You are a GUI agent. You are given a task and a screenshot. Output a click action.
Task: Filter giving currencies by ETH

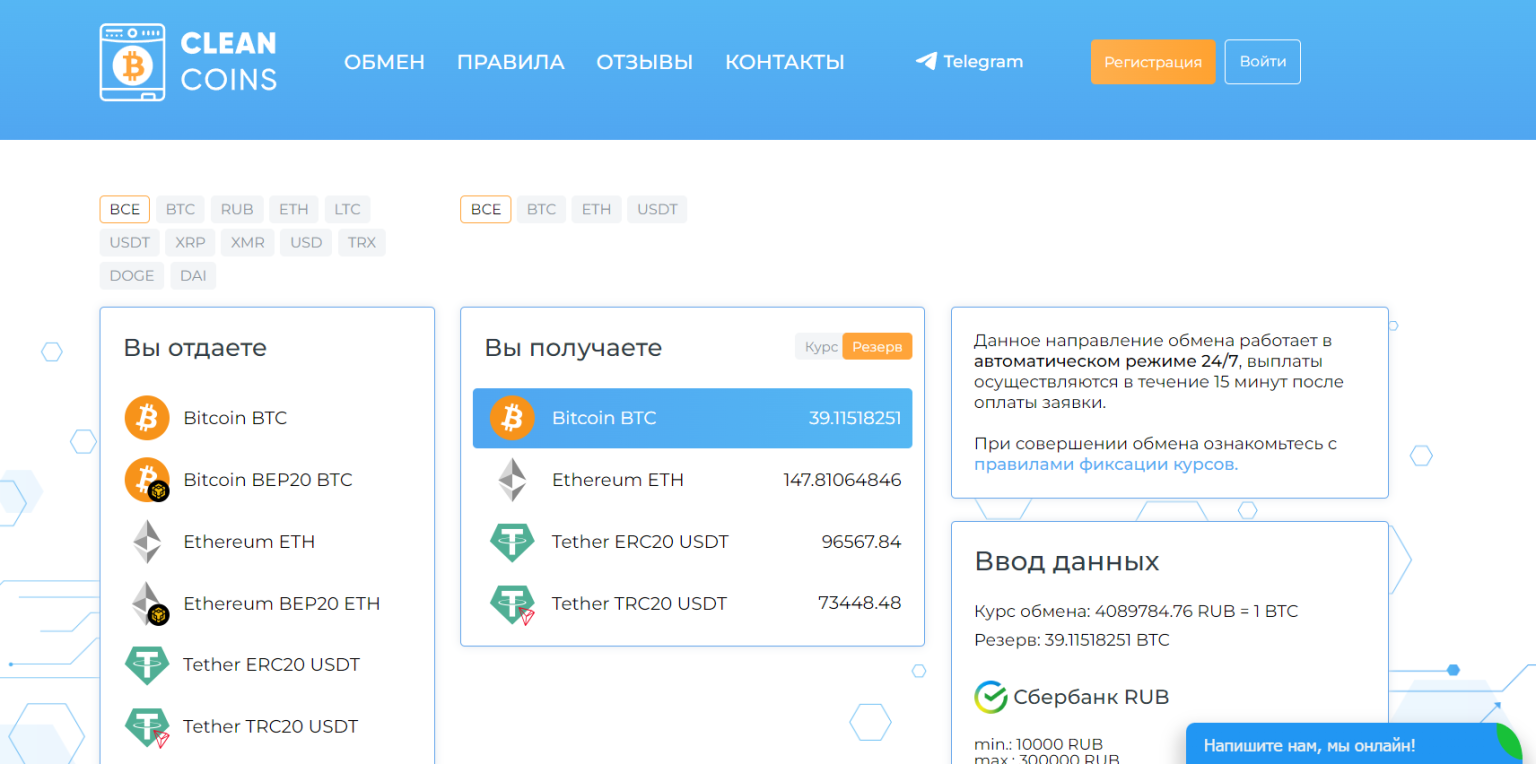294,209
